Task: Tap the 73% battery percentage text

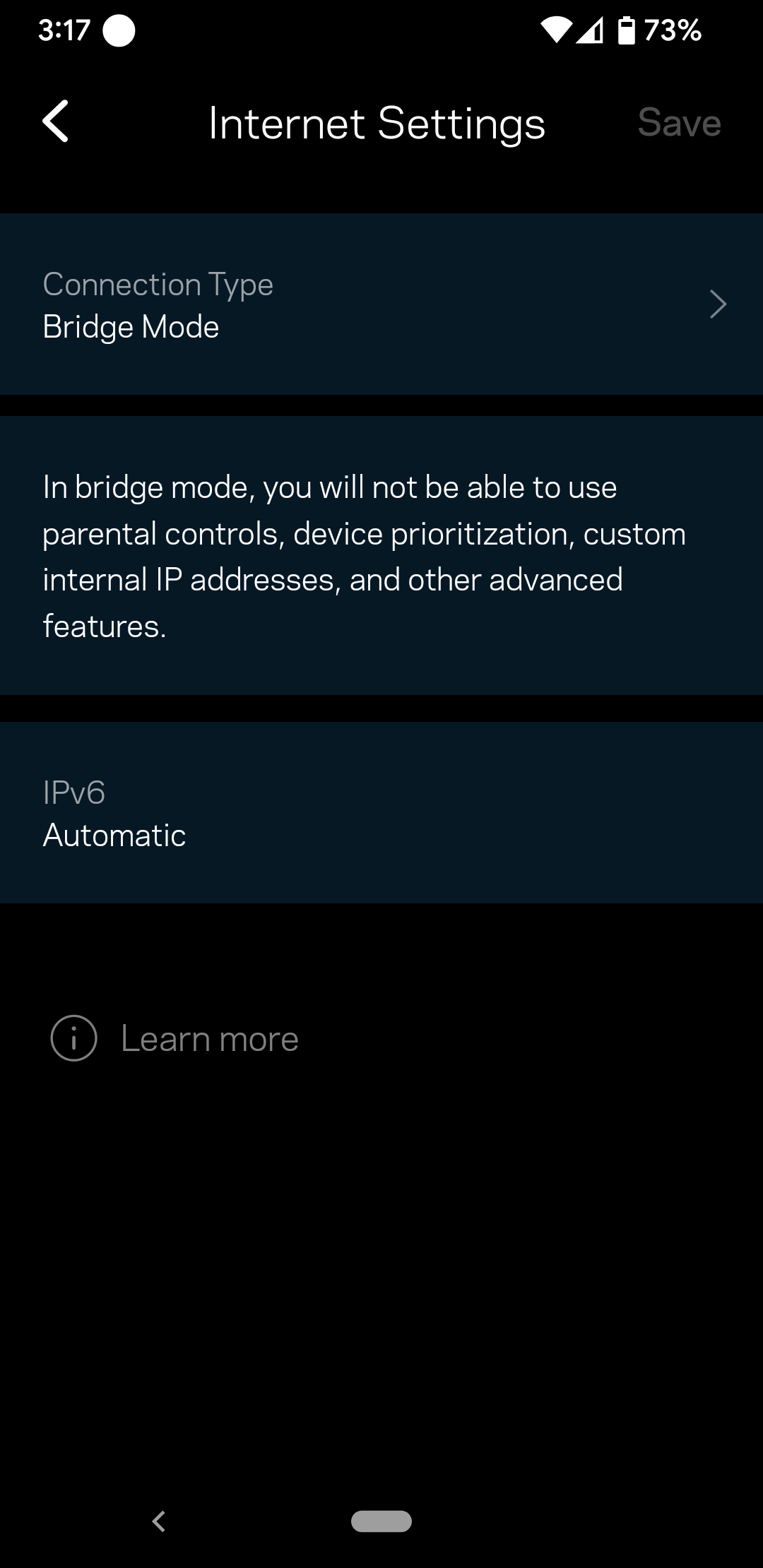Action: click(x=673, y=30)
